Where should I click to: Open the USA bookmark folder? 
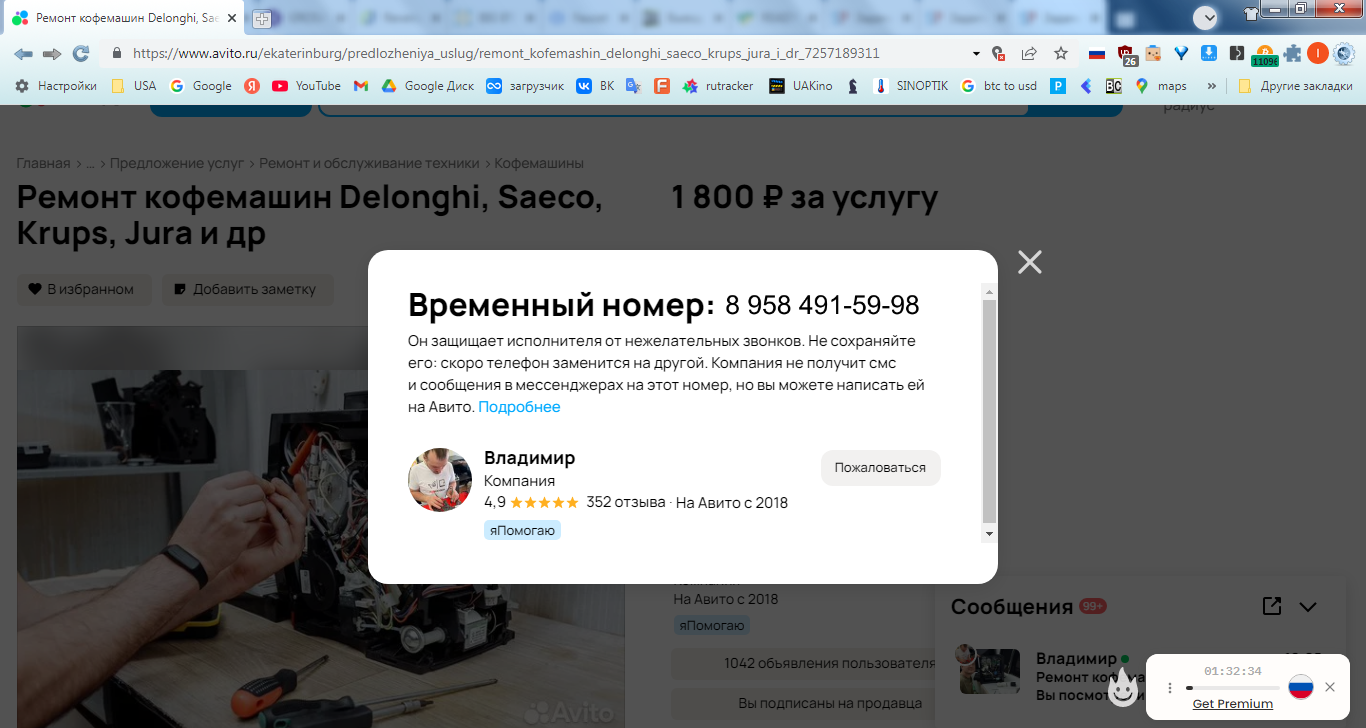pos(134,86)
